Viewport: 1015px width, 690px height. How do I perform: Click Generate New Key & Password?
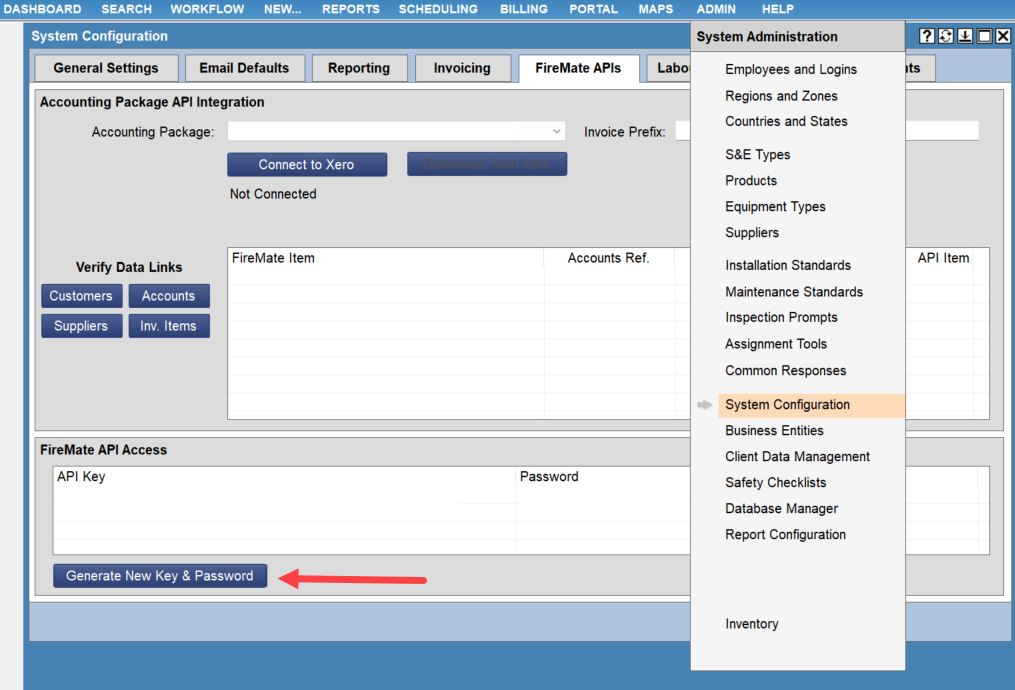click(x=159, y=575)
